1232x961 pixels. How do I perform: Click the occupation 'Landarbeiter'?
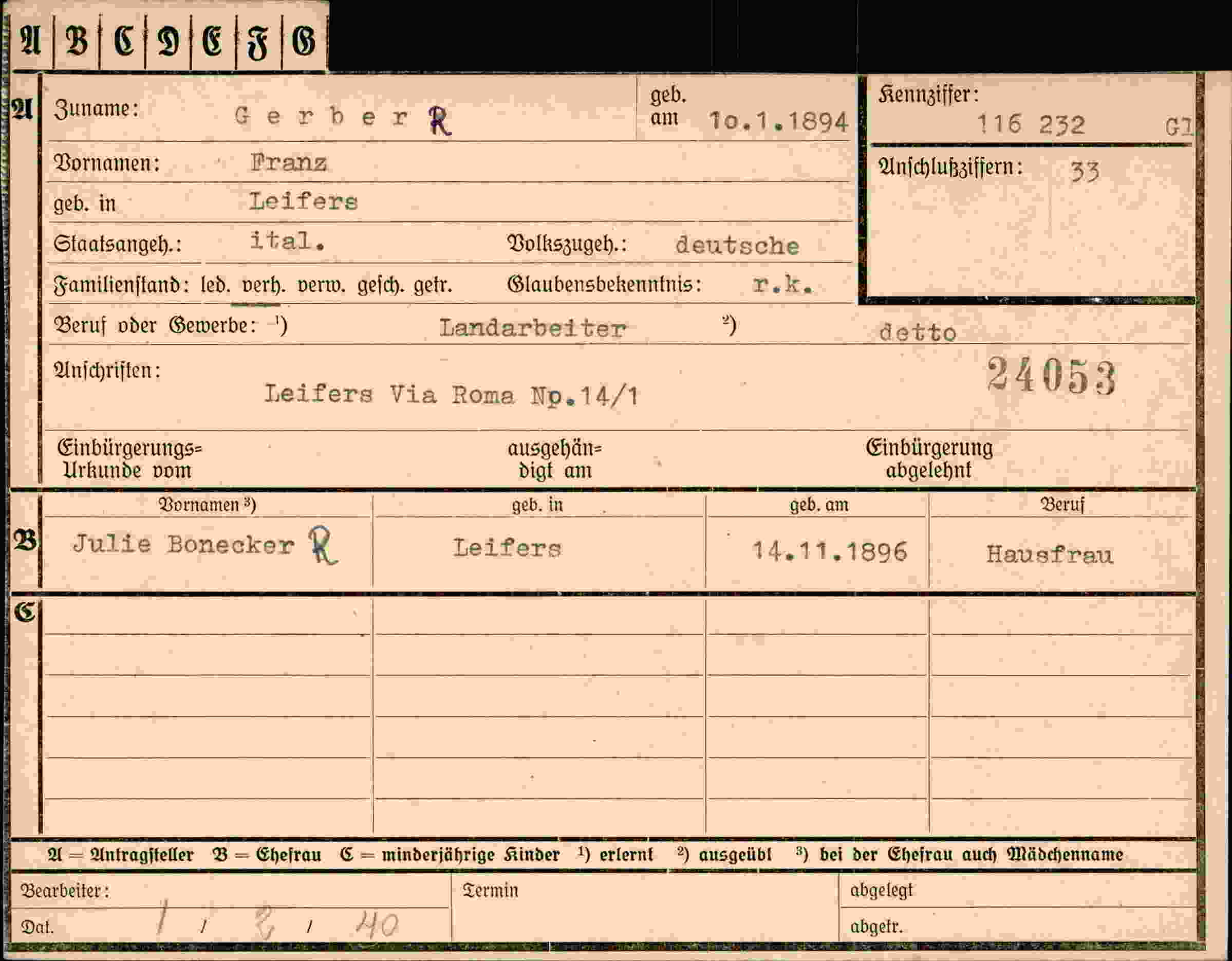pyautogui.click(x=532, y=328)
